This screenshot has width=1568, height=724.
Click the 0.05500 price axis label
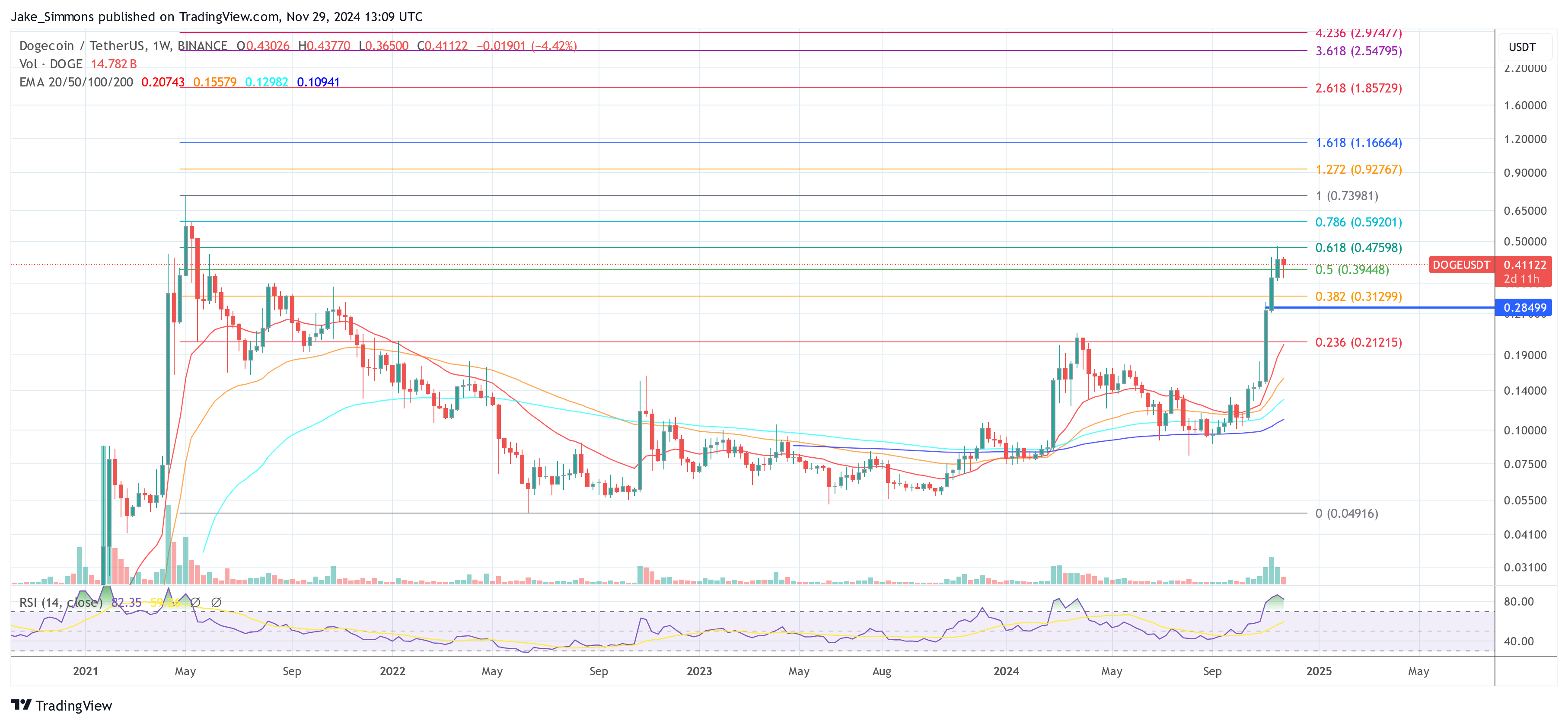tap(1525, 501)
